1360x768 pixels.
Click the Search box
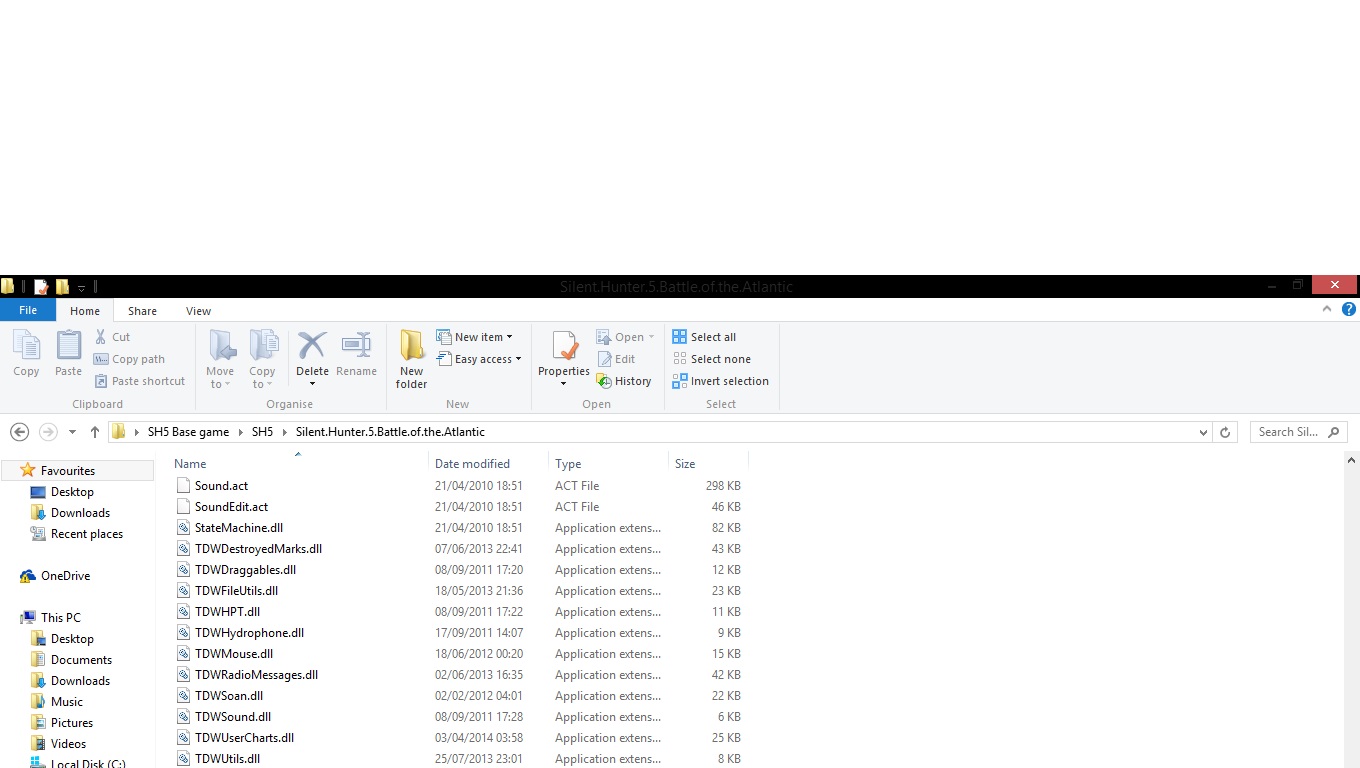click(1298, 432)
